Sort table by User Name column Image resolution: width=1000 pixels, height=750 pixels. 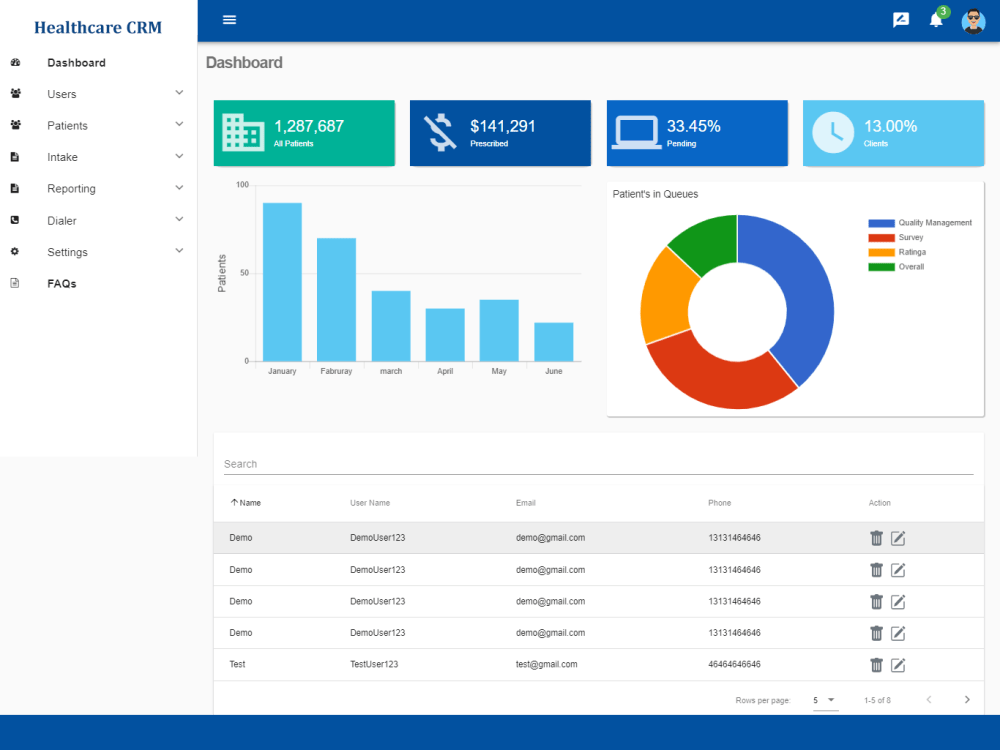point(370,503)
